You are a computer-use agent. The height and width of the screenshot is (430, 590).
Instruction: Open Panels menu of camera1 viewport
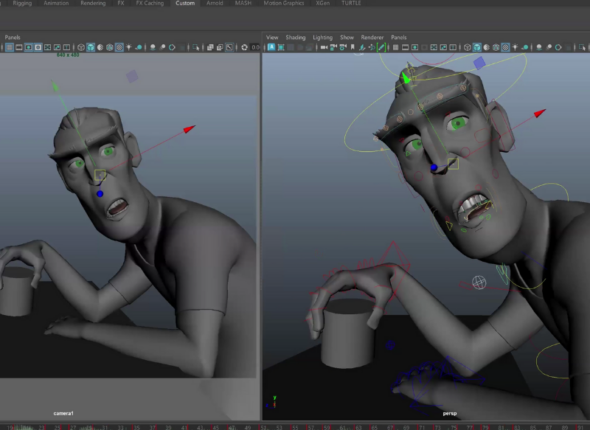[12, 37]
